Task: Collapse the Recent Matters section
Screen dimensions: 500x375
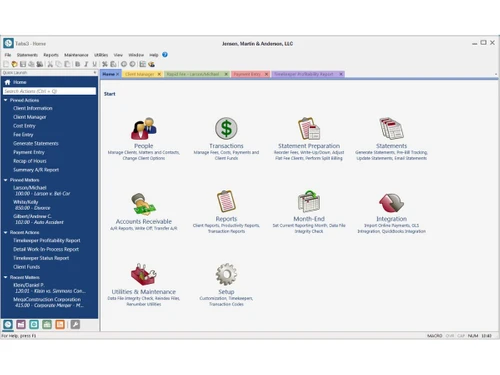Action: pyautogui.click(x=5, y=277)
